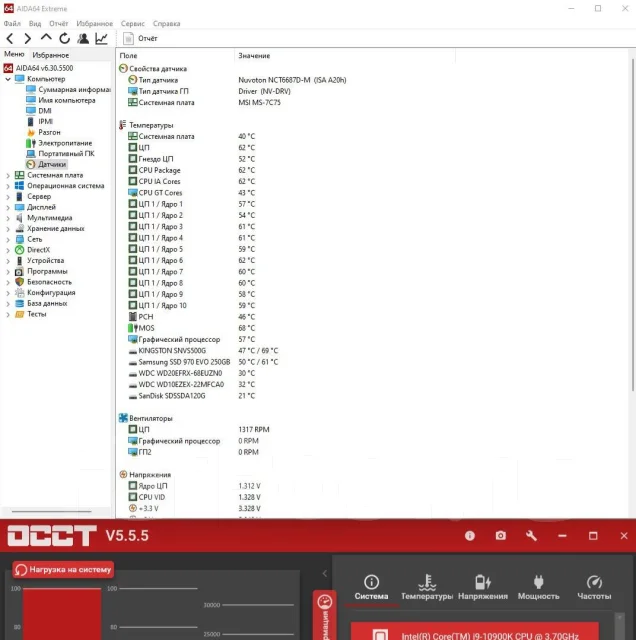Image resolution: width=636 pixels, height=640 pixels.
Task: Click the sensor list vertical scrollbar
Action: point(633,225)
